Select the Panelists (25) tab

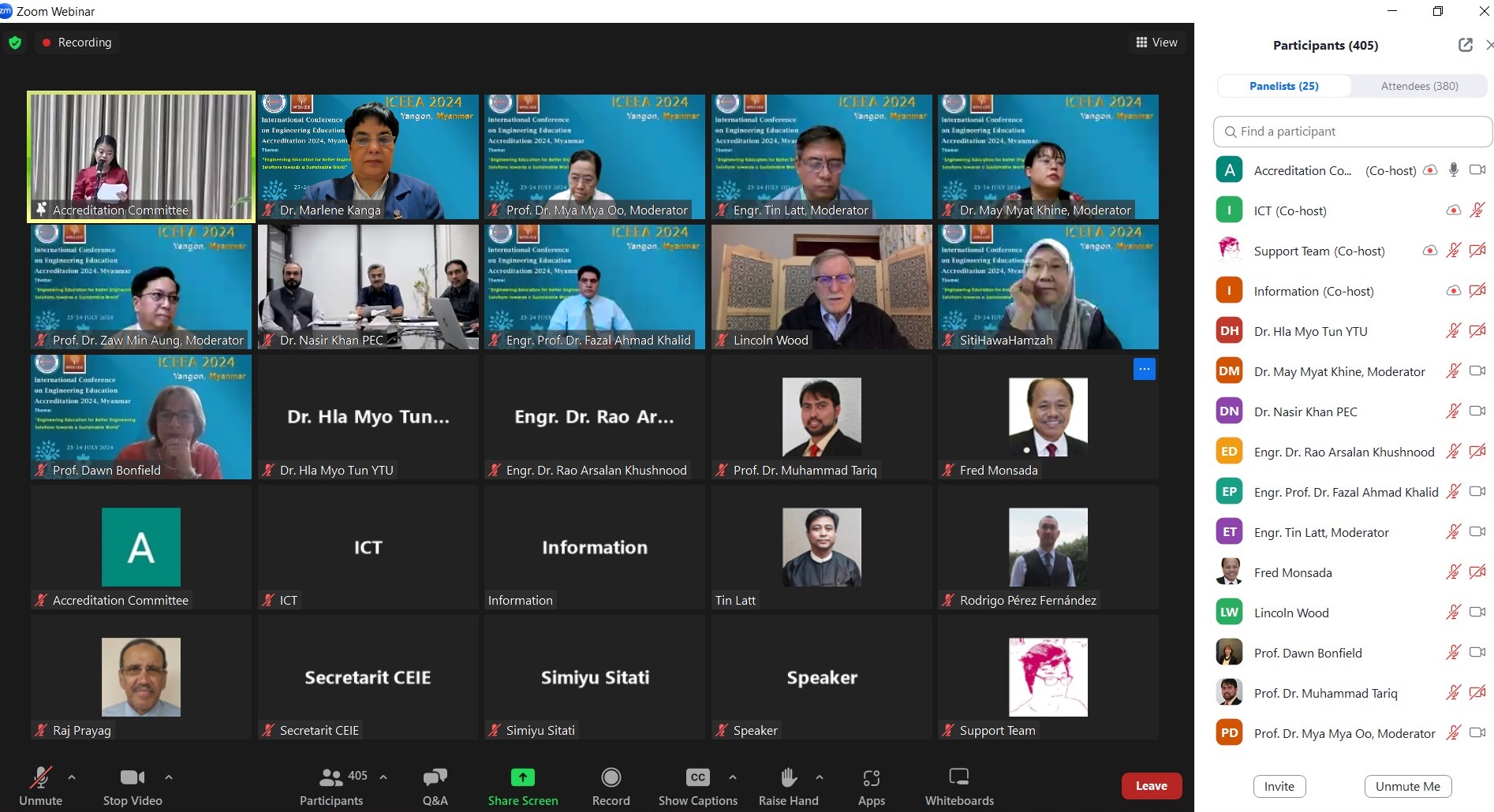pyautogui.click(x=1283, y=86)
